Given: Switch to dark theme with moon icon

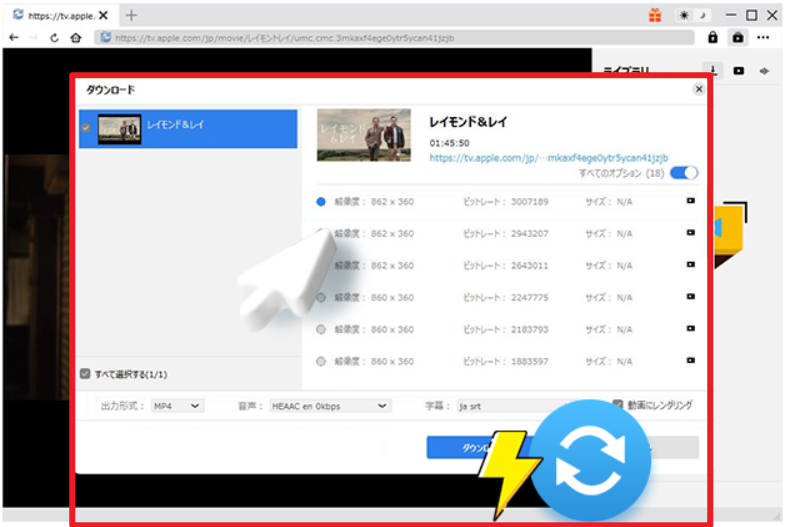Looking at the screenshot, I should coord(703,16).
